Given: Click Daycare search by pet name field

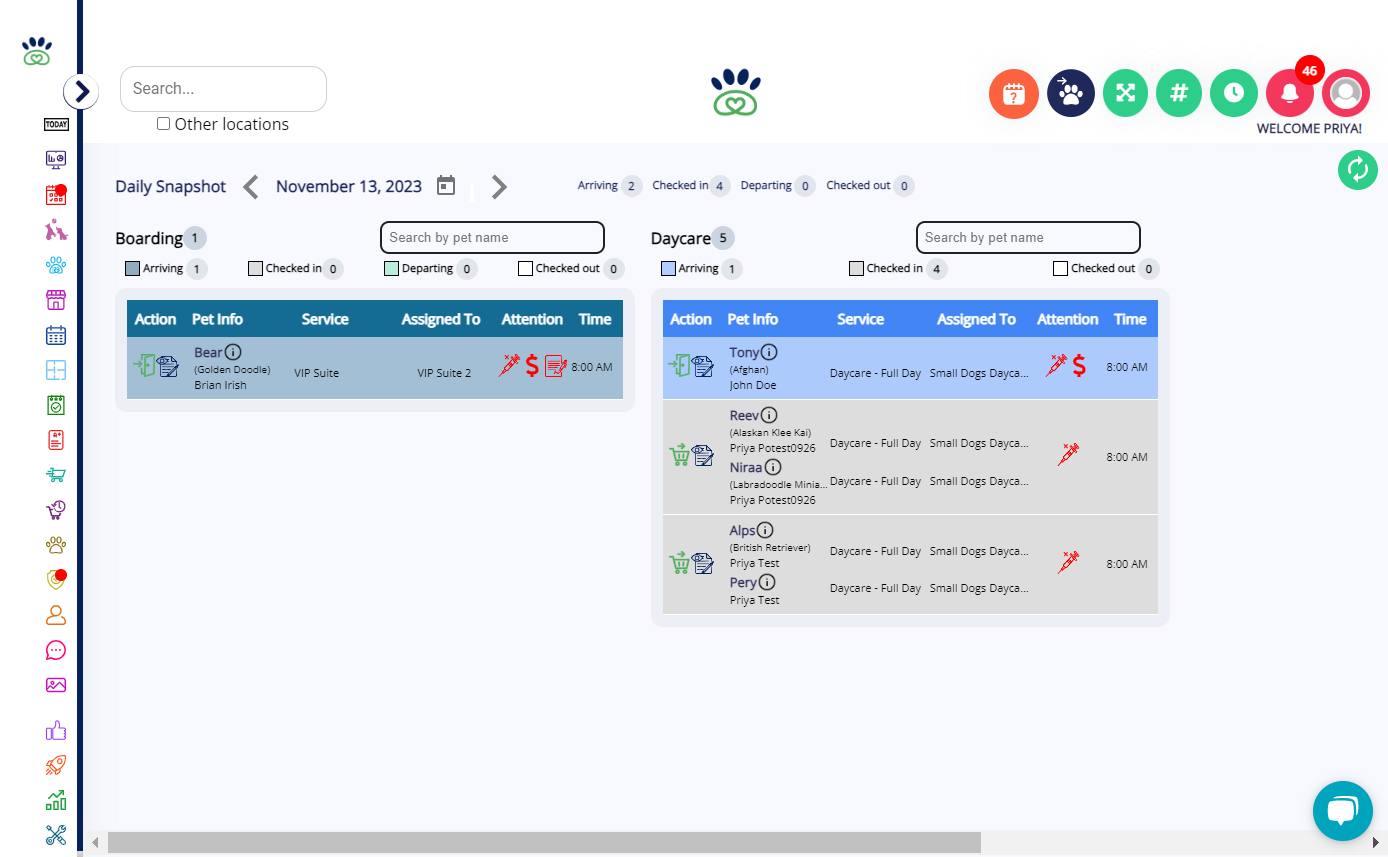Looking at the screenshot, I should tap(1028, 237).
